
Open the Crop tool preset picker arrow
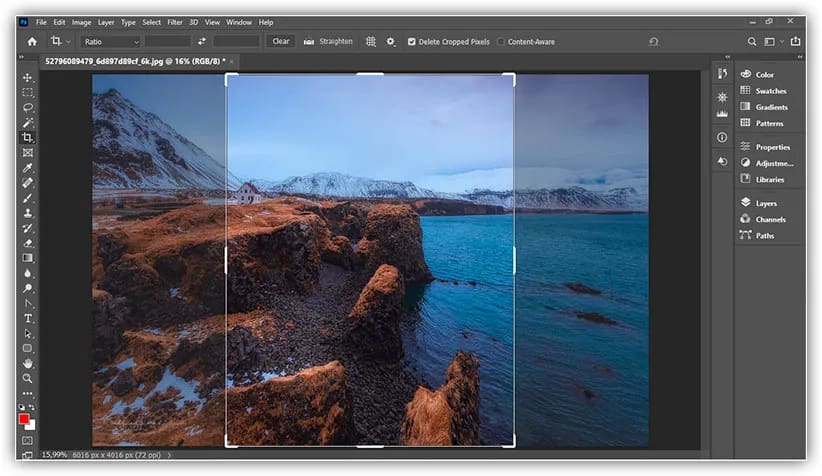point(68,42)
